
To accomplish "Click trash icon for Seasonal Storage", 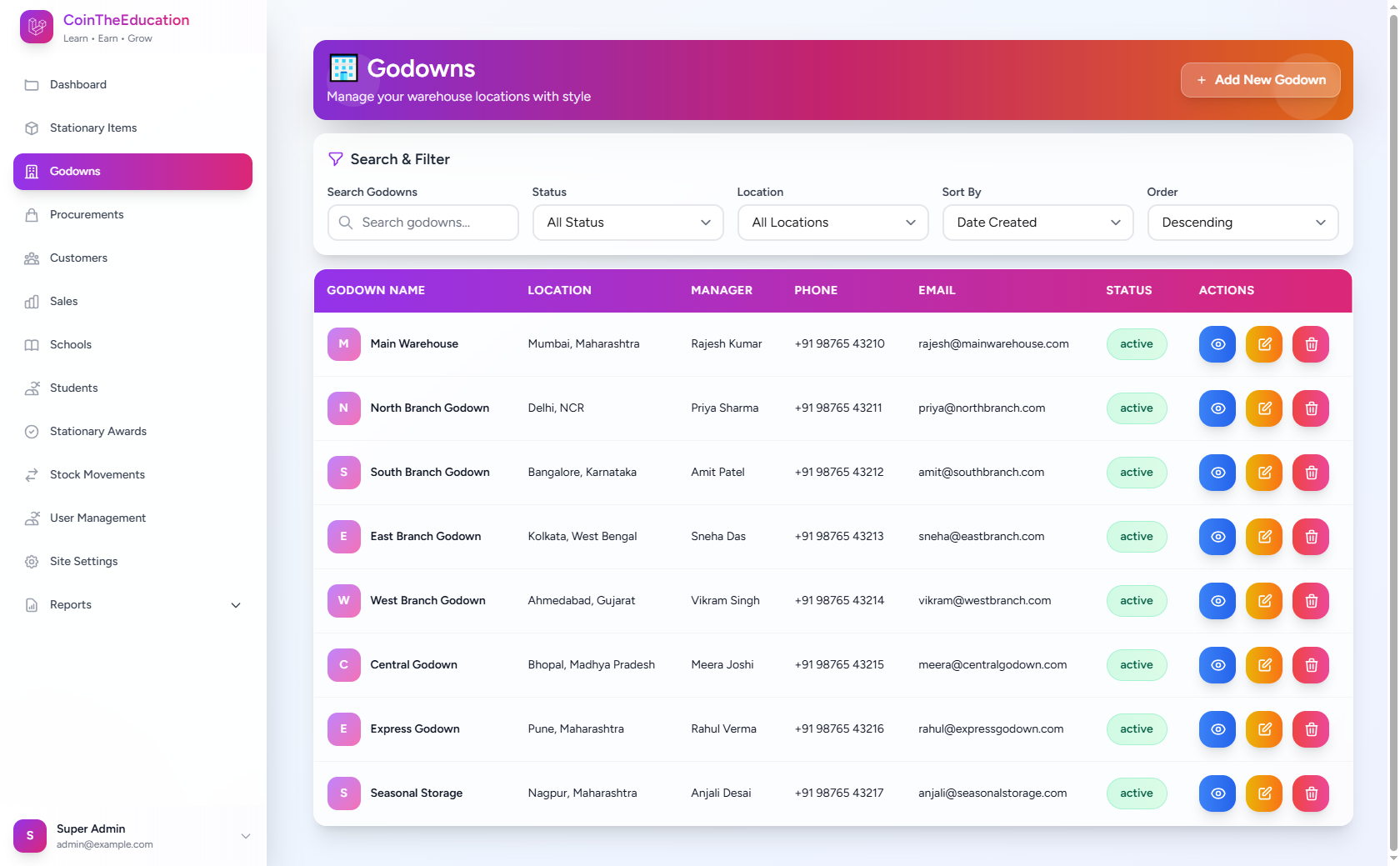I will (x=1311, y=793).
